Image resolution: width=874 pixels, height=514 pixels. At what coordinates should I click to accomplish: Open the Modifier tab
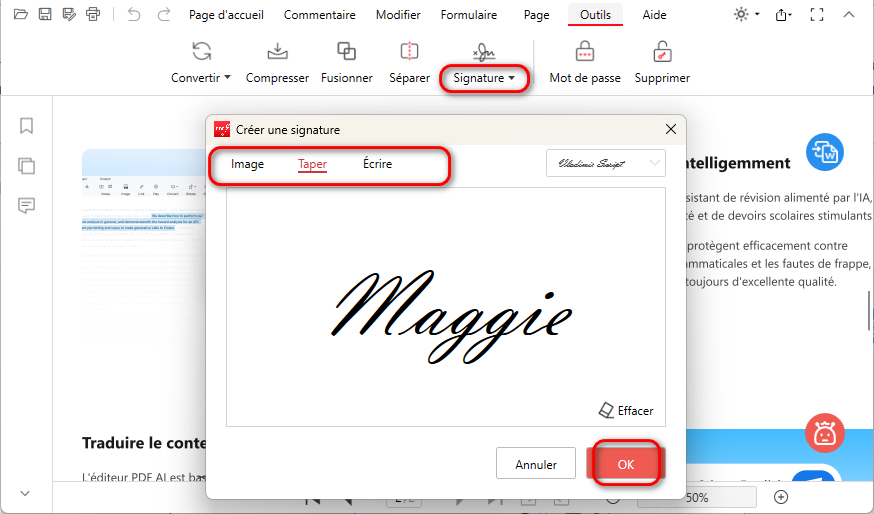pos(398,15)
